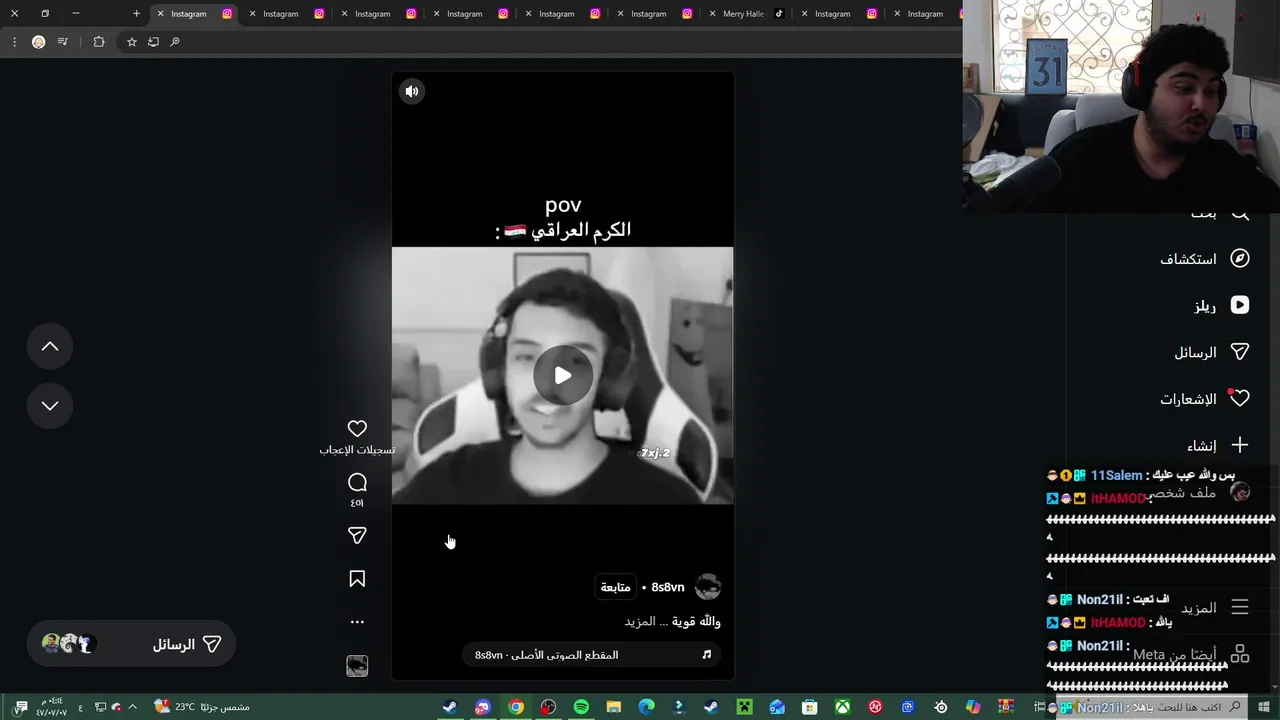Viewport: 1280px width, 720px height.
Task: Open Minecraft from the taskbar
Action: point(744,707)
